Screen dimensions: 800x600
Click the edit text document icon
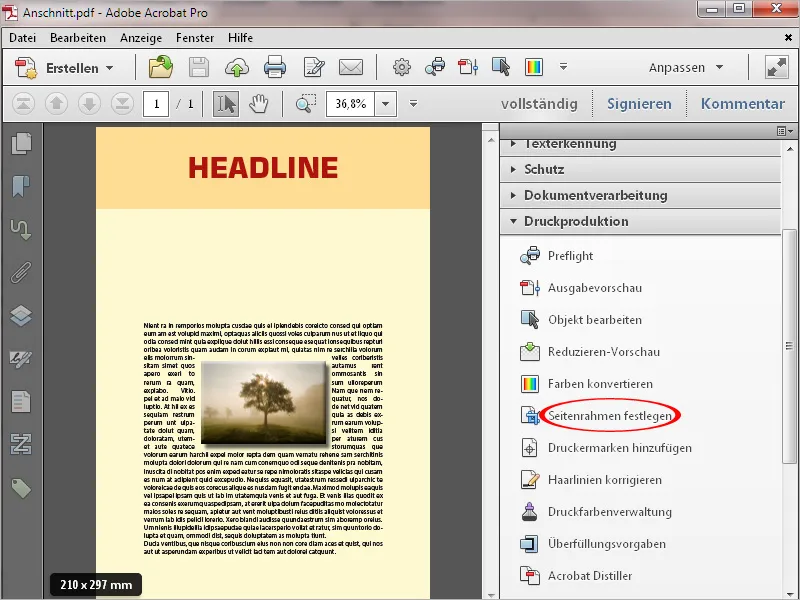coord(313,67)
